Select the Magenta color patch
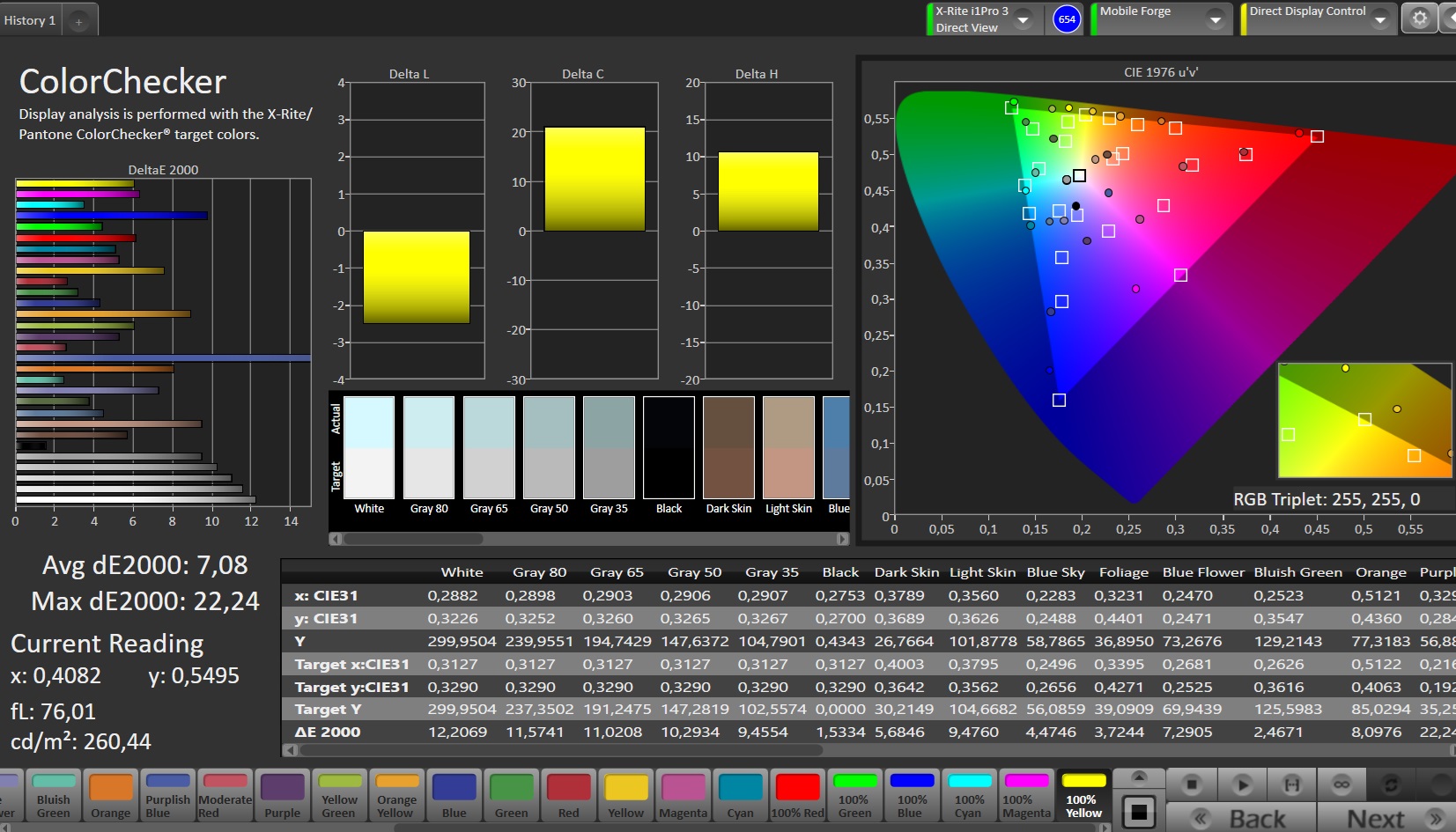This screenshot has height=832, width=1456. (x=684, y=796)
